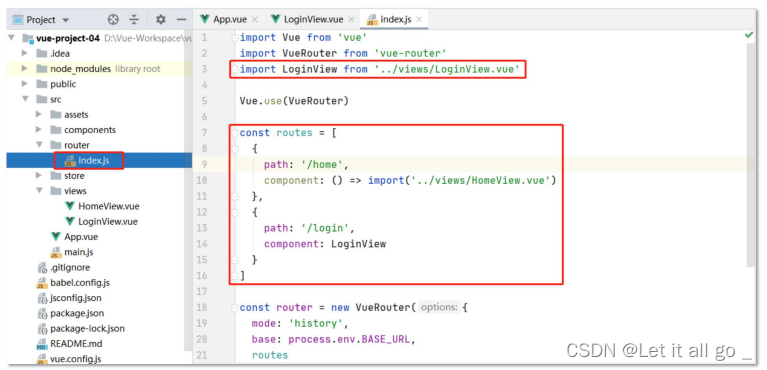Click line number 14 in the gutter
This screenshot has height=370, width=767.
(202, 244)
